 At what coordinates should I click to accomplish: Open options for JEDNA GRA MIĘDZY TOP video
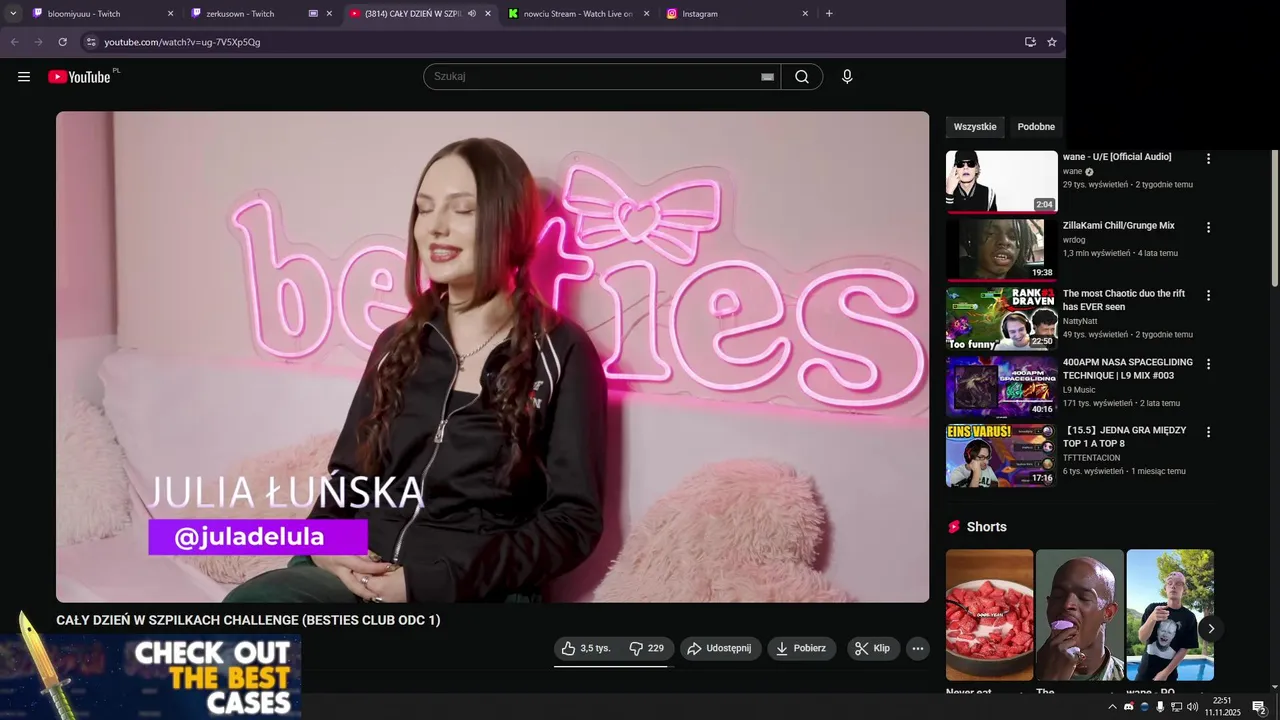(1208, 432)
